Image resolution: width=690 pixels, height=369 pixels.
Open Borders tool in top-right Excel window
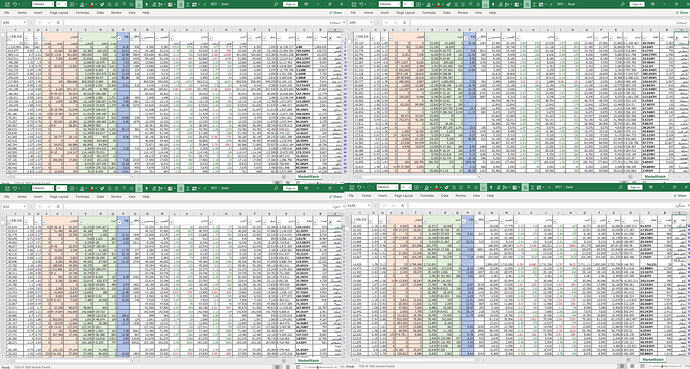pyautogui.click(x=418, y=4)
